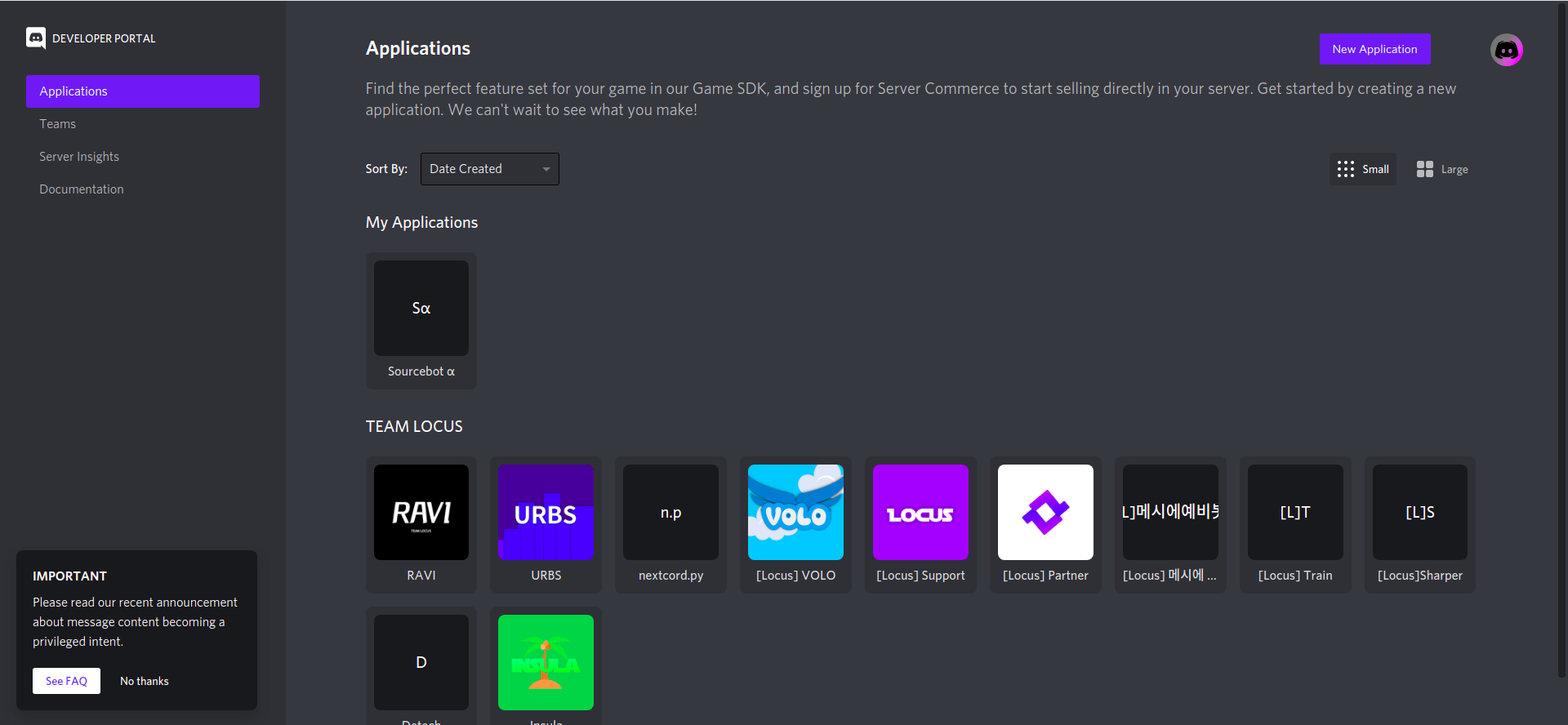
Task: Open the nextcord.py application icon
Action: 670,512
